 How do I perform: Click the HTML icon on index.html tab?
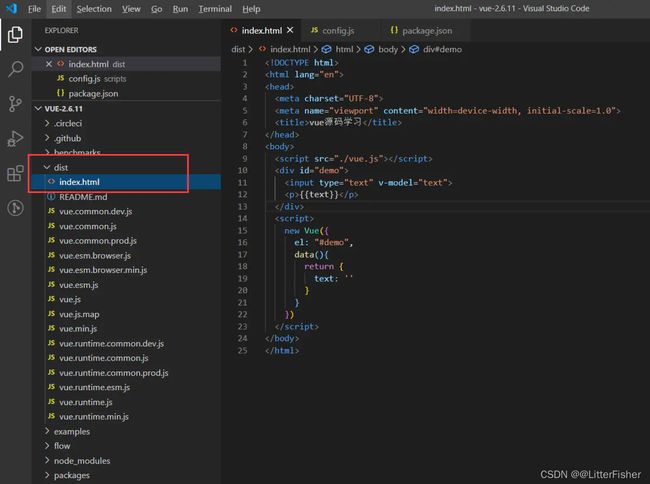[234, 30]
